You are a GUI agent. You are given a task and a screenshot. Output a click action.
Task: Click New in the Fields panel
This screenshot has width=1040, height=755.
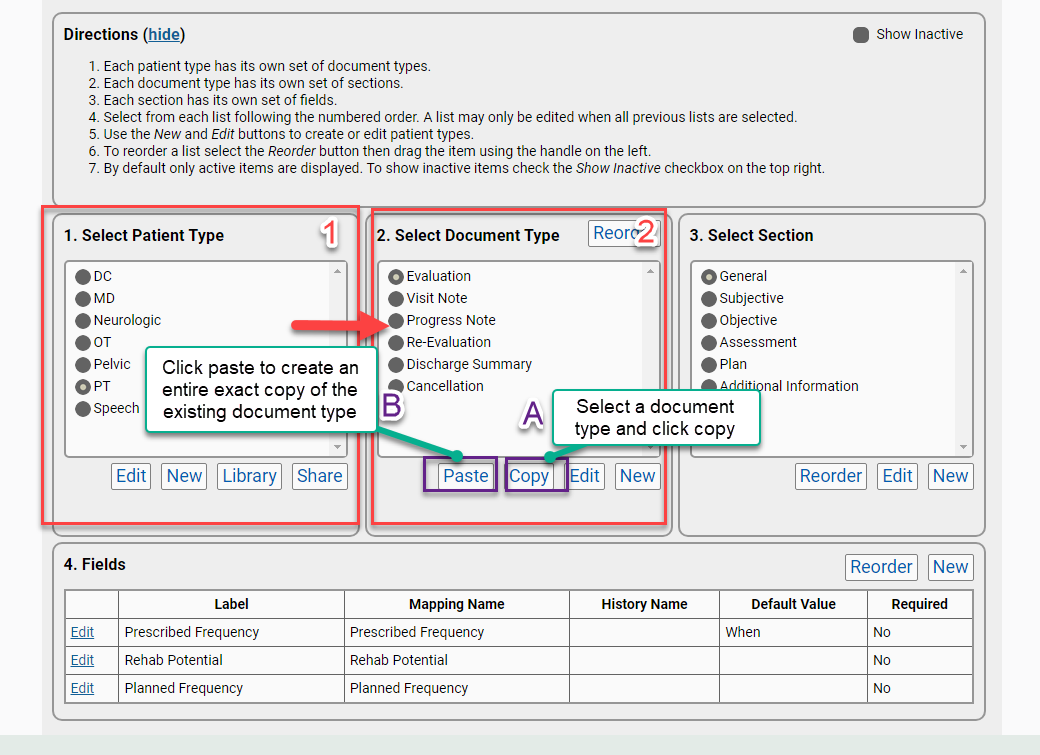[x=950, y=567]
